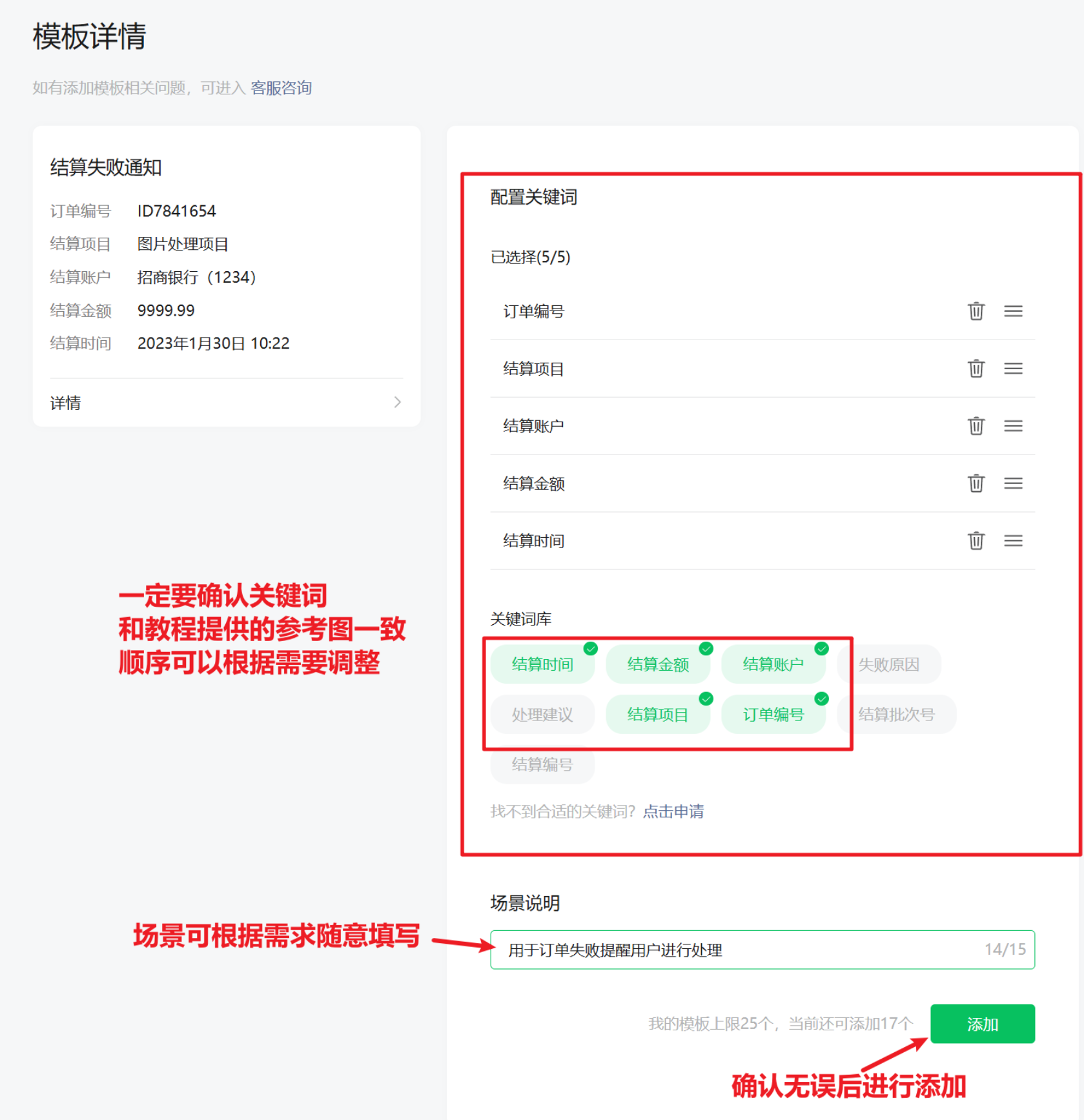Expand the 详情 row in preview card

226,403
